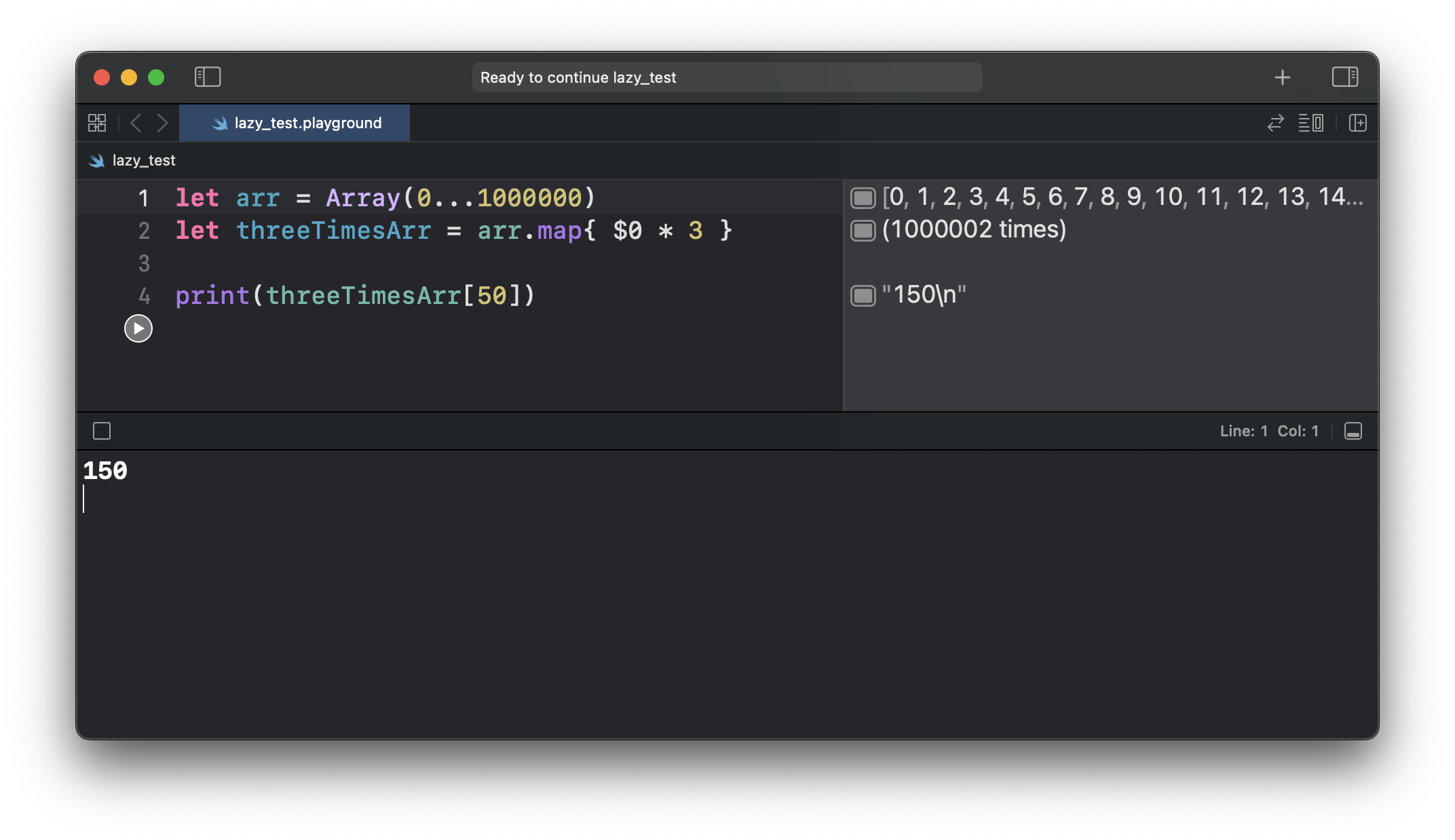The width and height of the screenshot is (1455, 840).
Task: Run playground with the play button
Action: pos(138,329)
